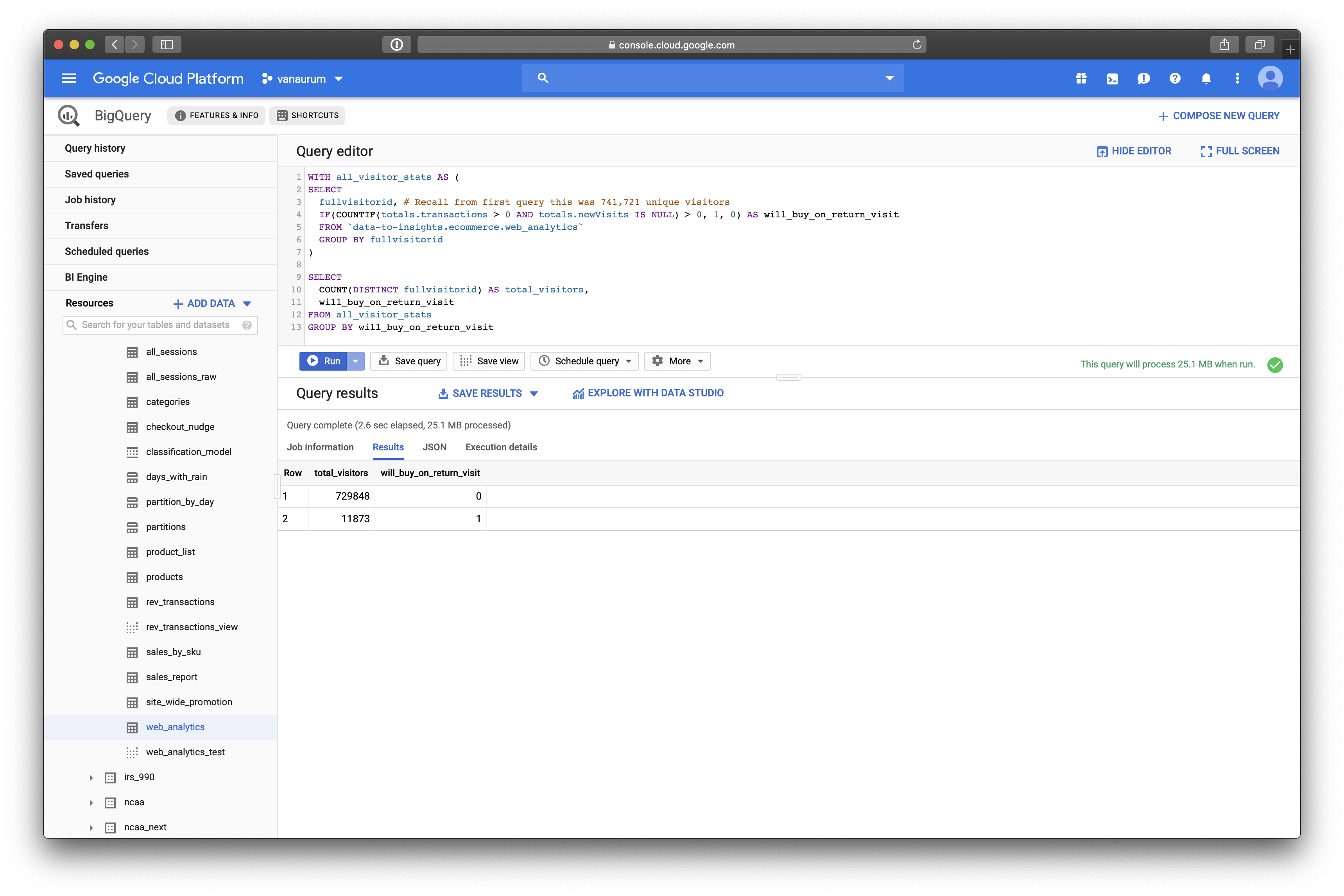Image resolution: width=1344 pixels, height=896 pixels.
Task: Click EXPLORE WITH DATA STUDIO
Action: pos(648,393)
